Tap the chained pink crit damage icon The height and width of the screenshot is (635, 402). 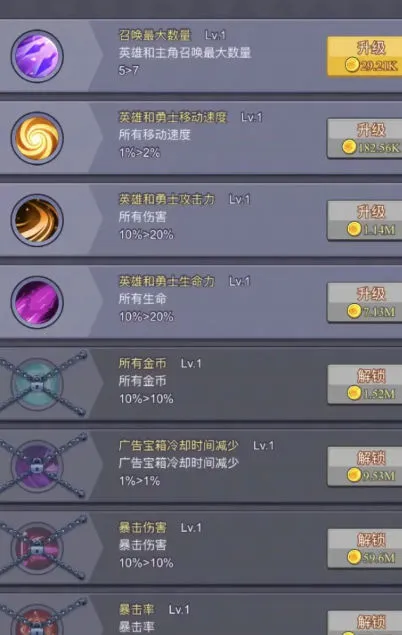[x=37, y=548]
